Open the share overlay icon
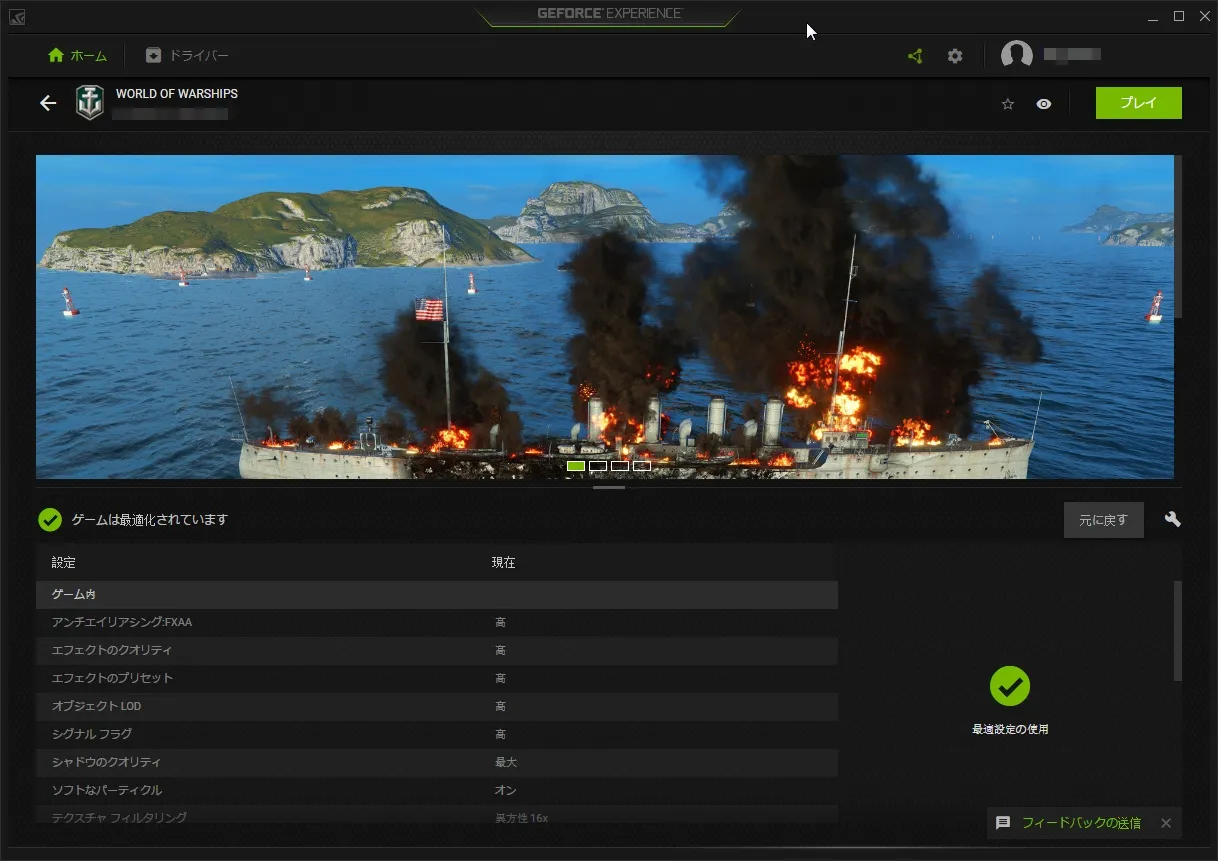The image size is (1218, 861). pos(915,56)
